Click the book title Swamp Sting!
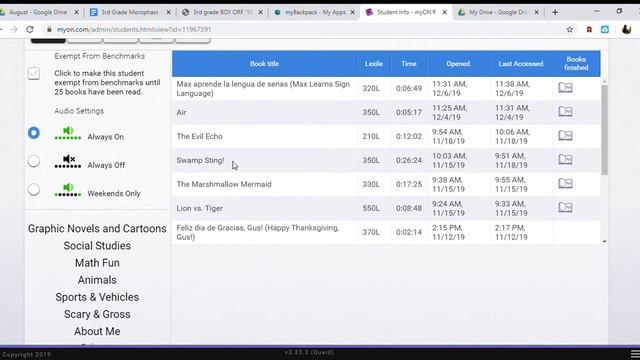This screenshot has height=360, width=640. click(x=200, y=160)
